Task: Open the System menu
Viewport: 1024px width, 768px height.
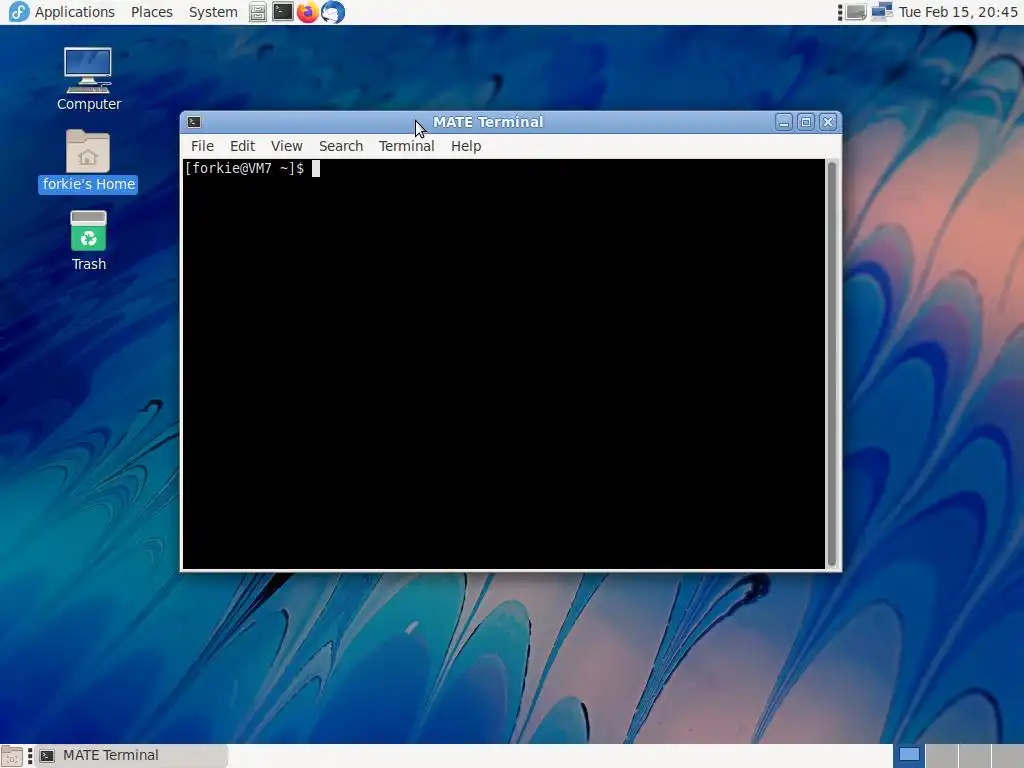Action: (x=213, y=12)
